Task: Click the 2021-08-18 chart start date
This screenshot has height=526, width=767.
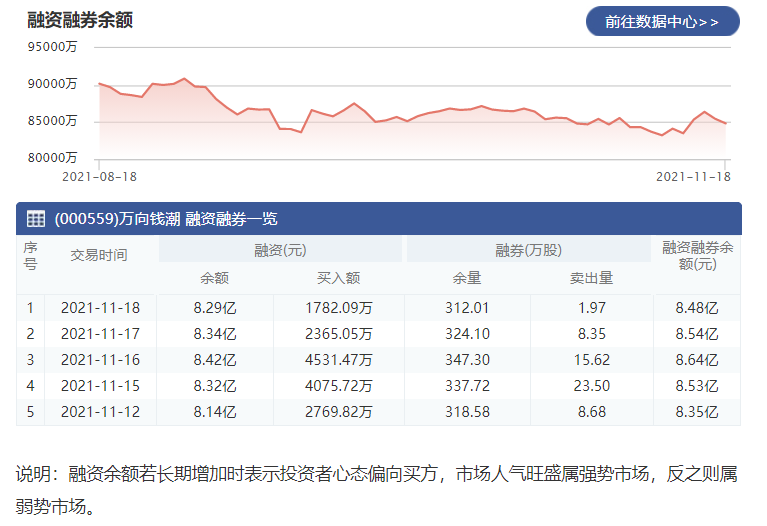Action: point(99,177)
